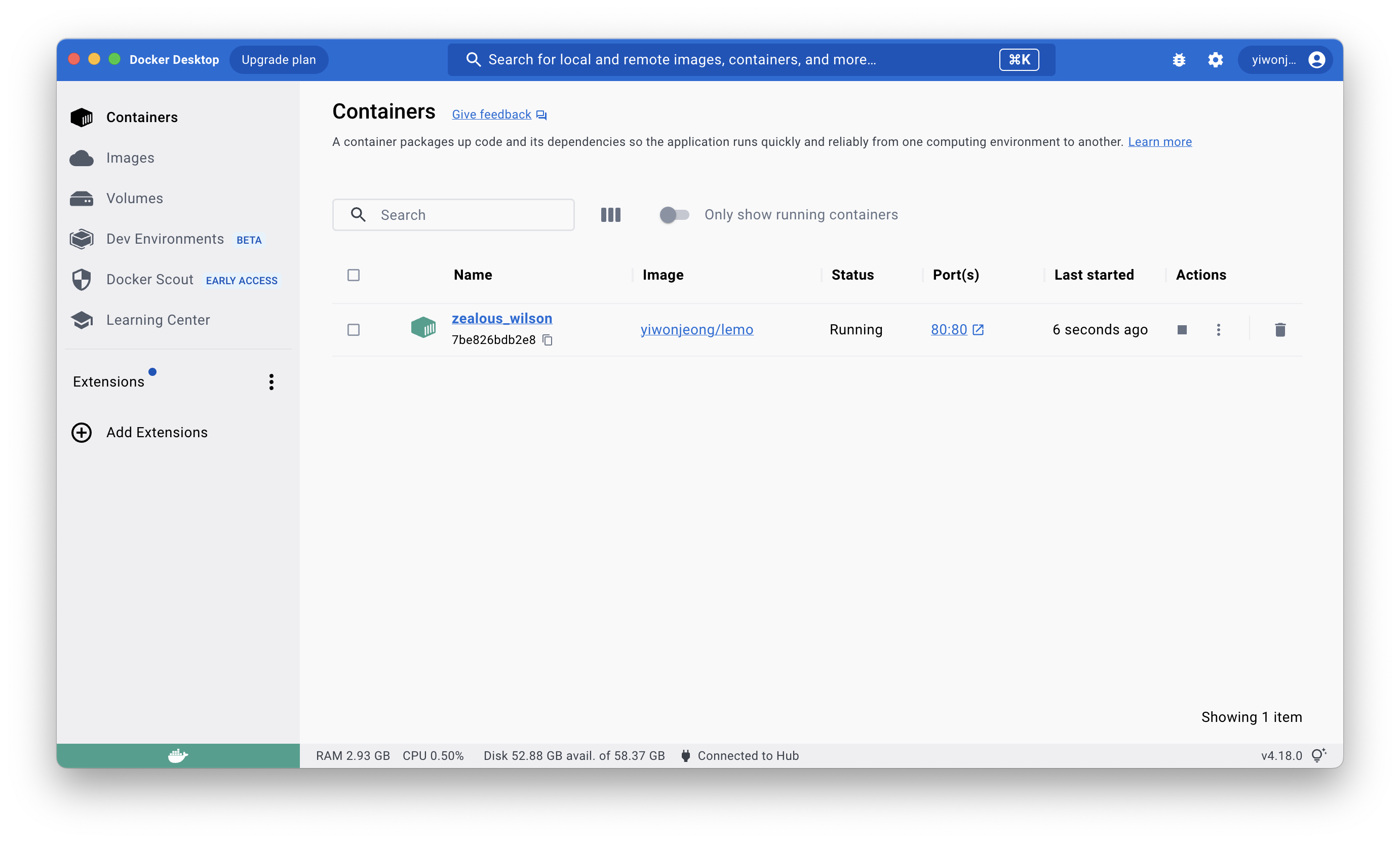
Task: Click the RAM 2.93 GB status text
Action: tap(353, 755)
